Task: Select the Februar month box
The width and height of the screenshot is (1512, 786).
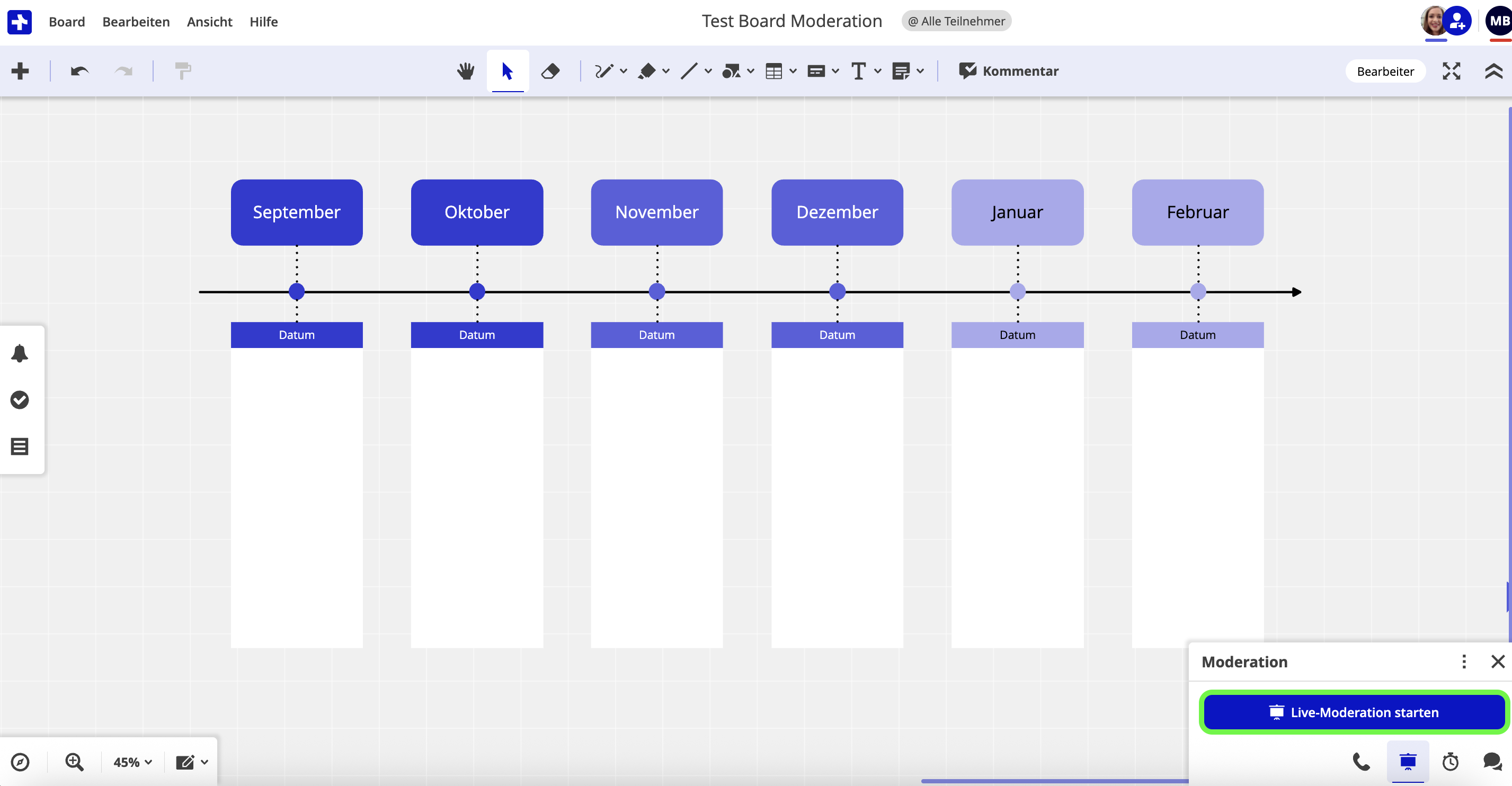Action: click(x=1197, y=212)
